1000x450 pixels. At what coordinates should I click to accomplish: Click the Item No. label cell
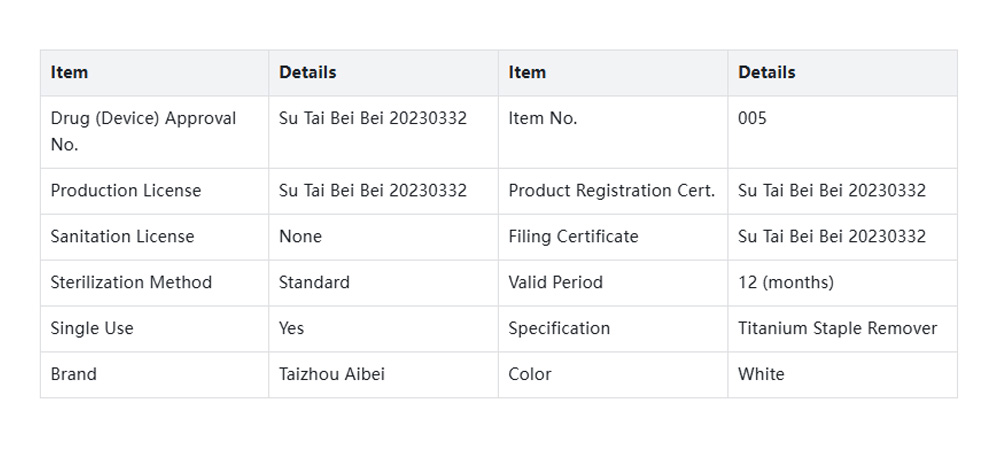coord(543,118)
